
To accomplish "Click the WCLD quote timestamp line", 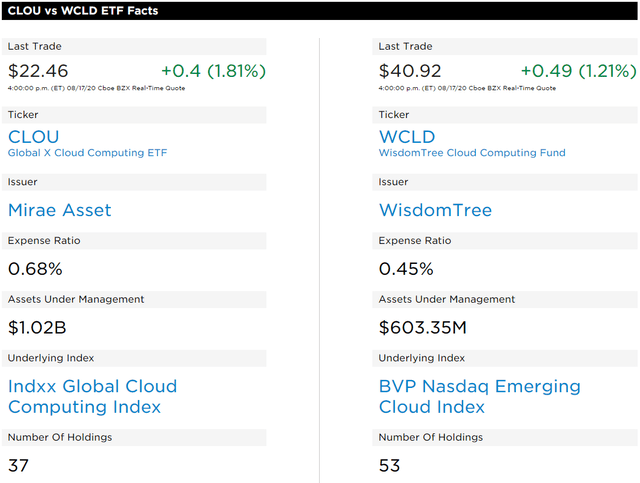I will (467, 88).
